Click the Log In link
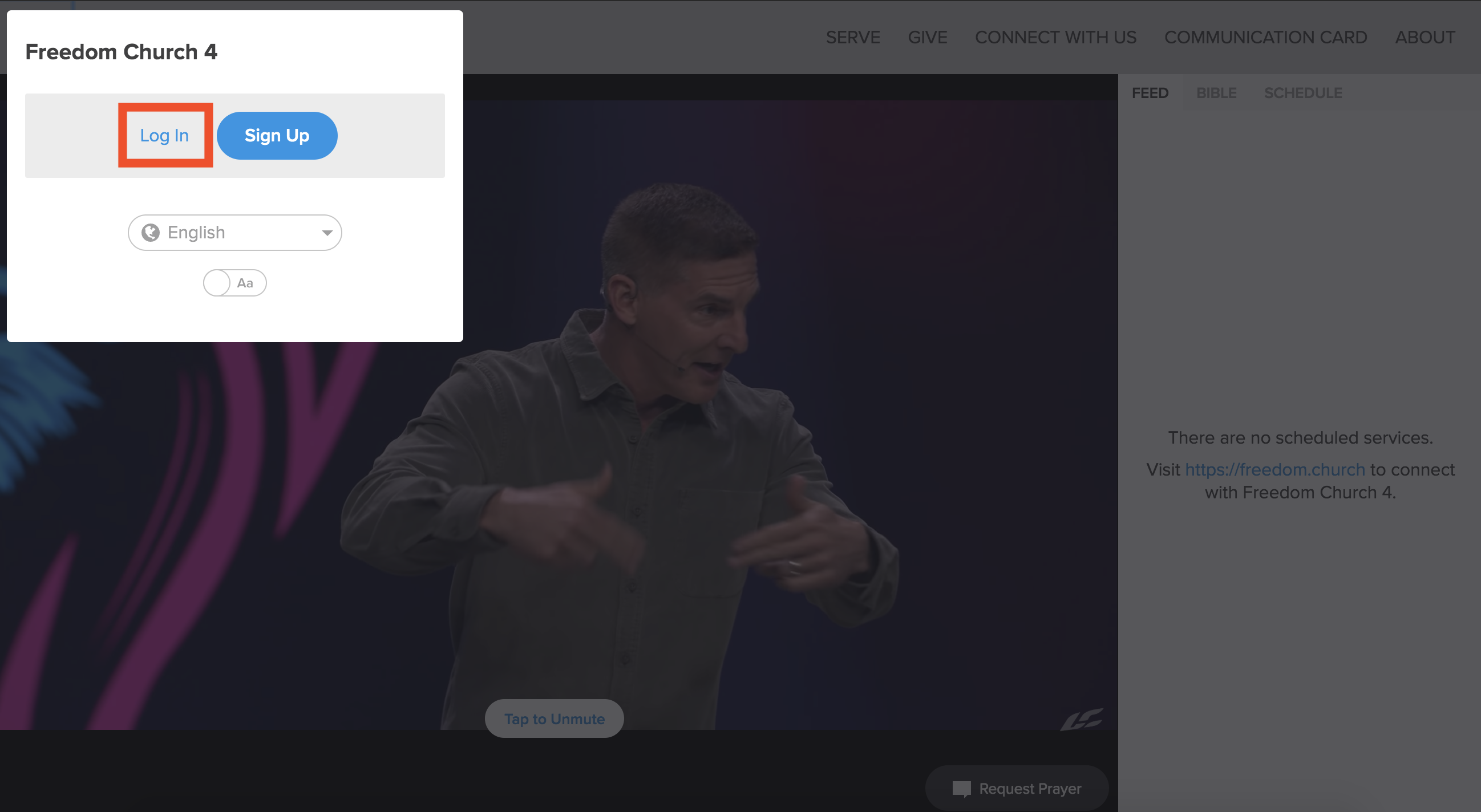Image resolution: width=1481 pixels, height=812 pixels. [164, 136]
